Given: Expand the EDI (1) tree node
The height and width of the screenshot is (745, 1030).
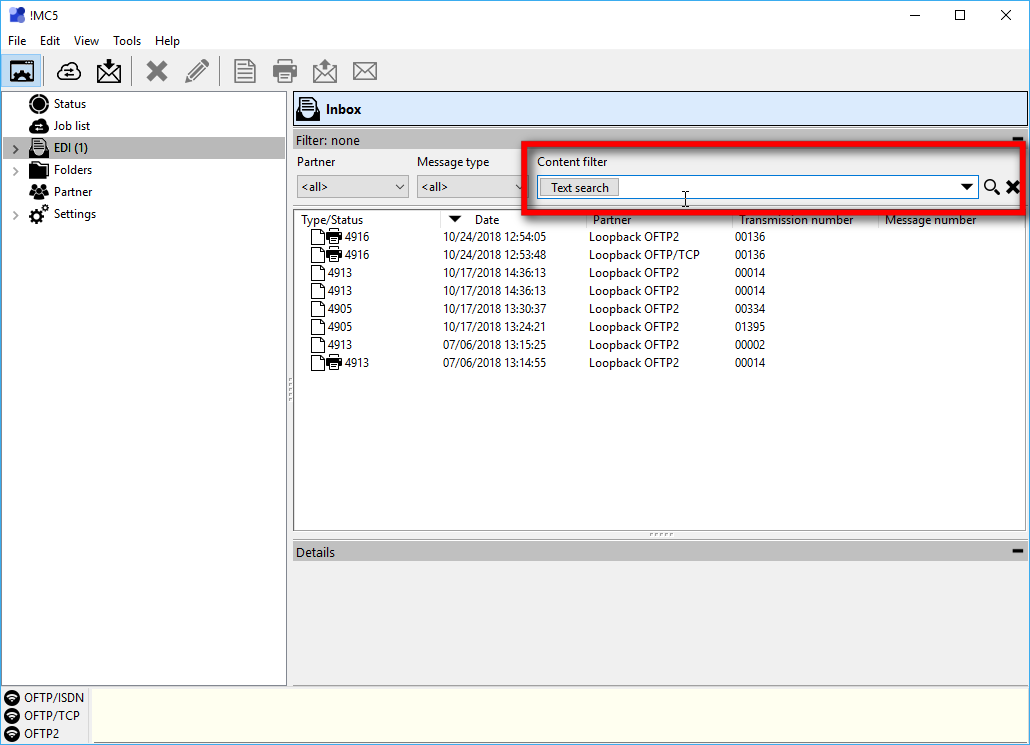Looking at the screenshot, I should tap(15, 149).
